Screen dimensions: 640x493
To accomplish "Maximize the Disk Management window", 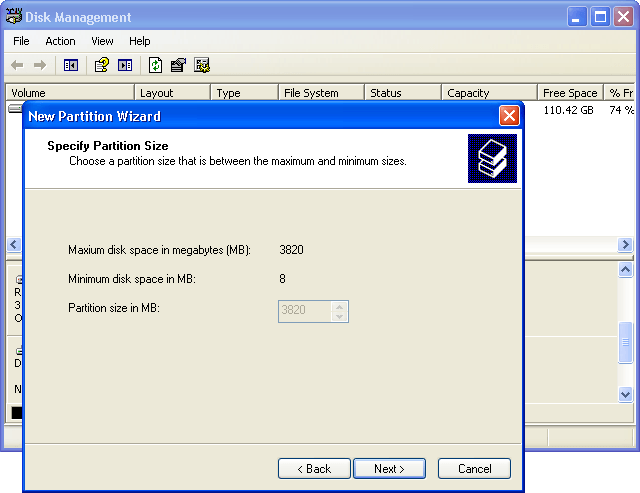I will click(x=600, y=17).
